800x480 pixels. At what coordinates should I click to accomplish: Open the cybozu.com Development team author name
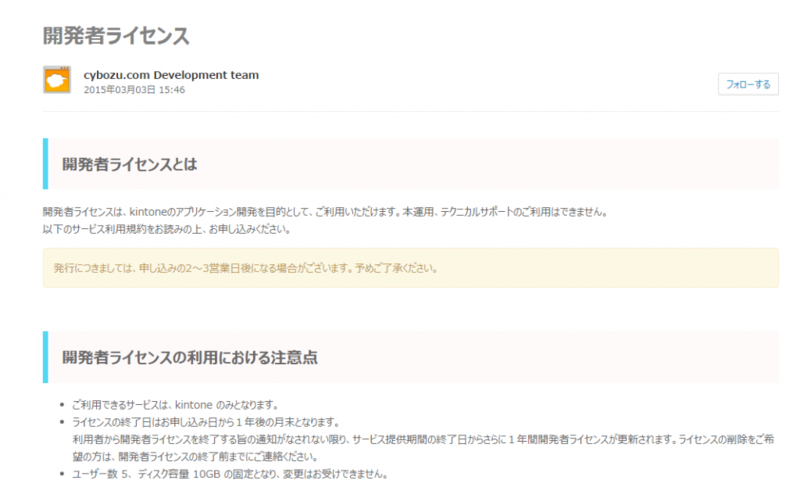click(x=171, y=75)
